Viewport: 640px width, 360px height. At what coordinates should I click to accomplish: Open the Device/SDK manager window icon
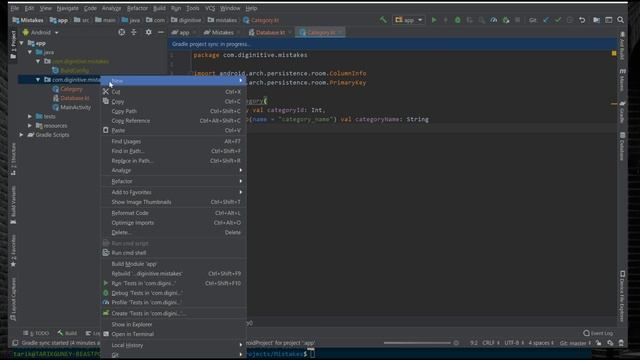(609, 20)
